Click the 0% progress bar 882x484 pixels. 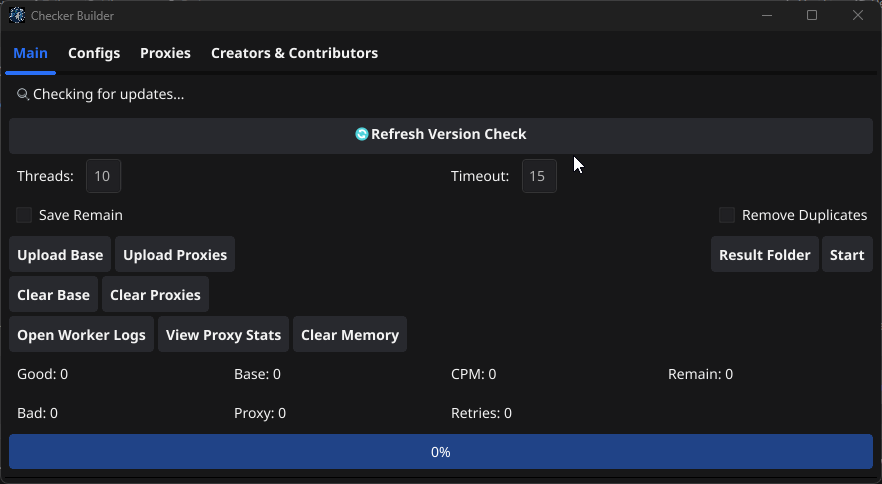[441, 451]
